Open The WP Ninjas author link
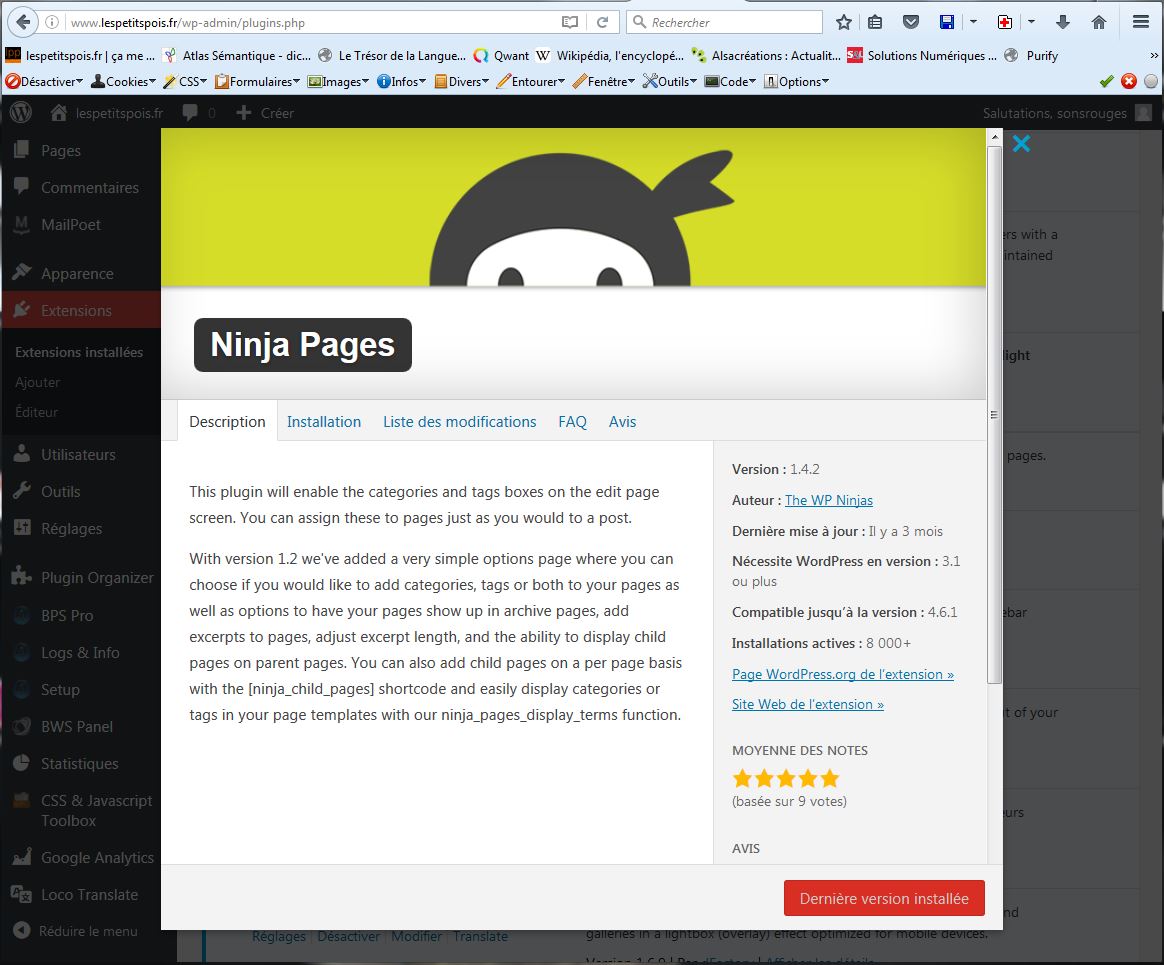The width and height of the screenshot is (1164, 965). (x=828, y=500)
